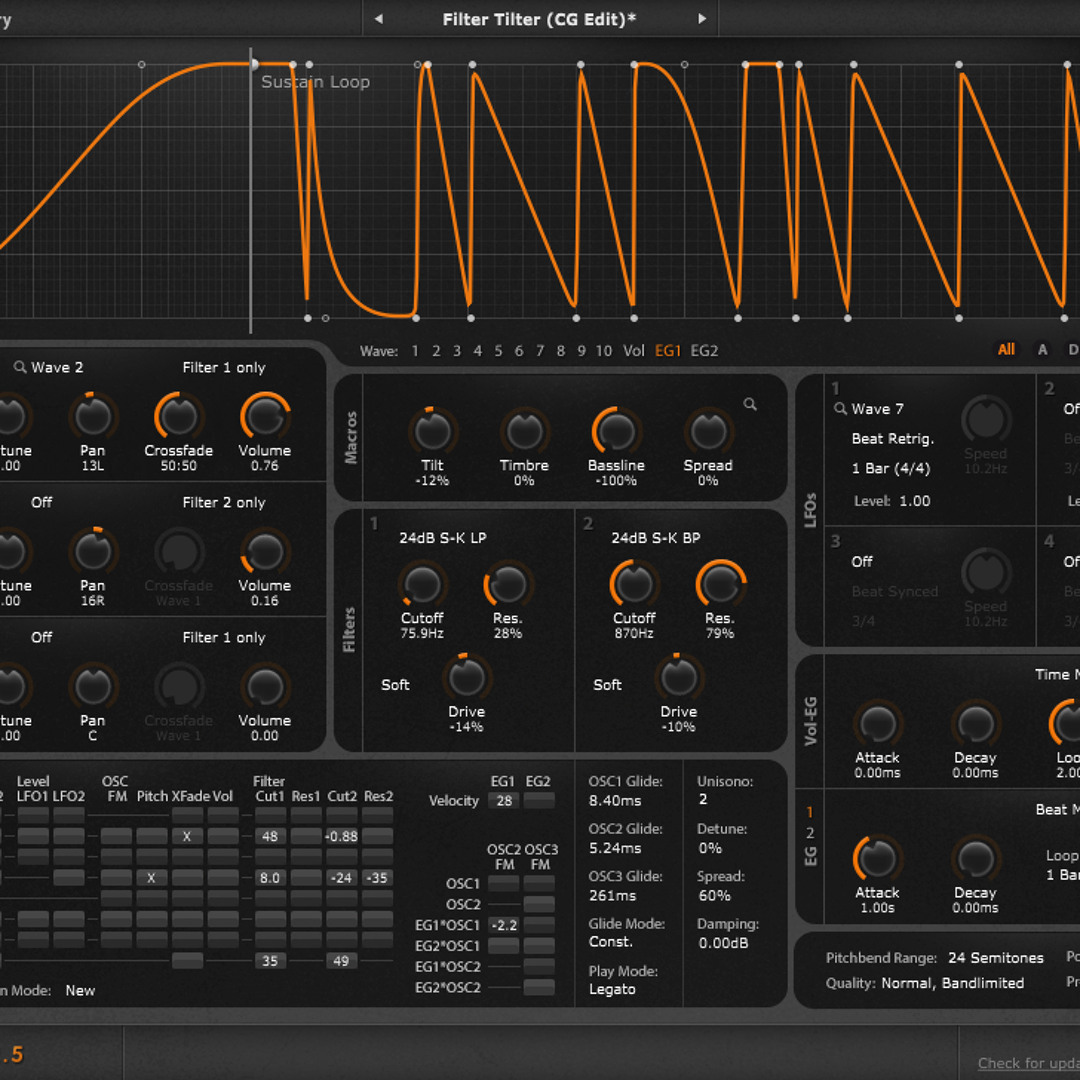The height and width of the screenshot is (1080, 1080).
Task: Click the Bassline macro knob
Action: 616,431
